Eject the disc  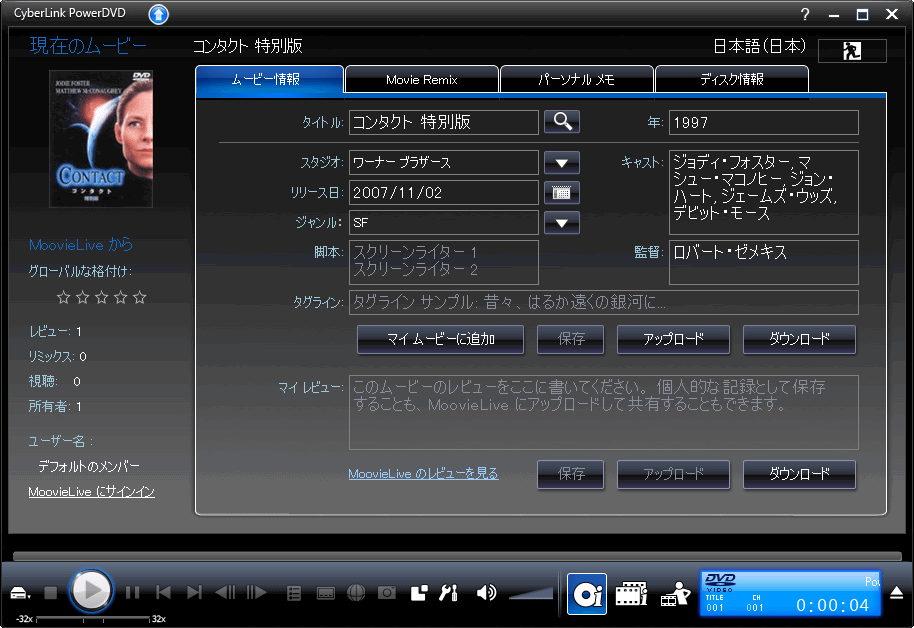897,594
